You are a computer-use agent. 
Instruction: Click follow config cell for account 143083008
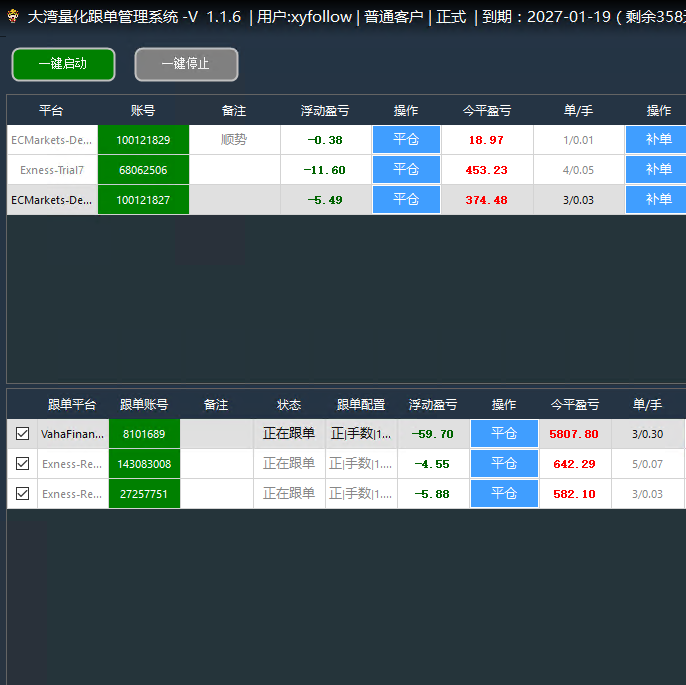[x=361, y=463]
